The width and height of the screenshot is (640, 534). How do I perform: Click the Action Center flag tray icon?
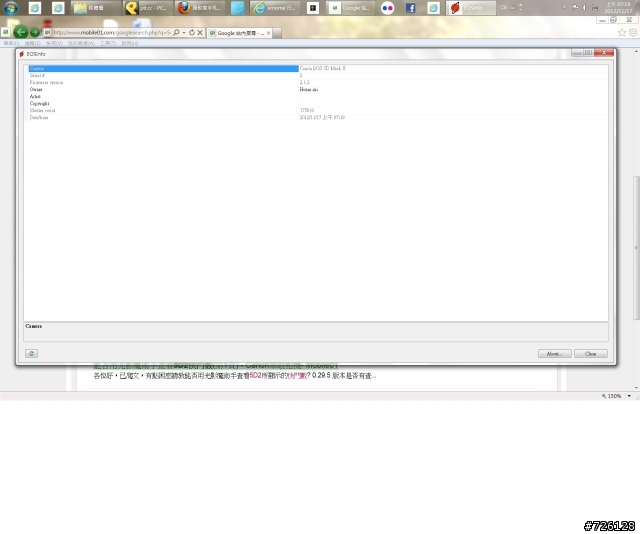pyautogui.click(x=575, y=7)
